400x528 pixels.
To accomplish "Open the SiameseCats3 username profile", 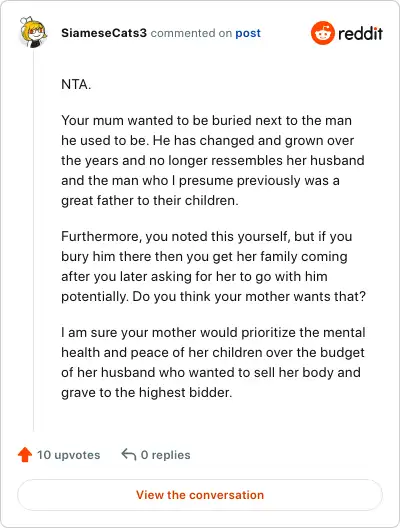I will pyautogui.click(x=104, y=33).
